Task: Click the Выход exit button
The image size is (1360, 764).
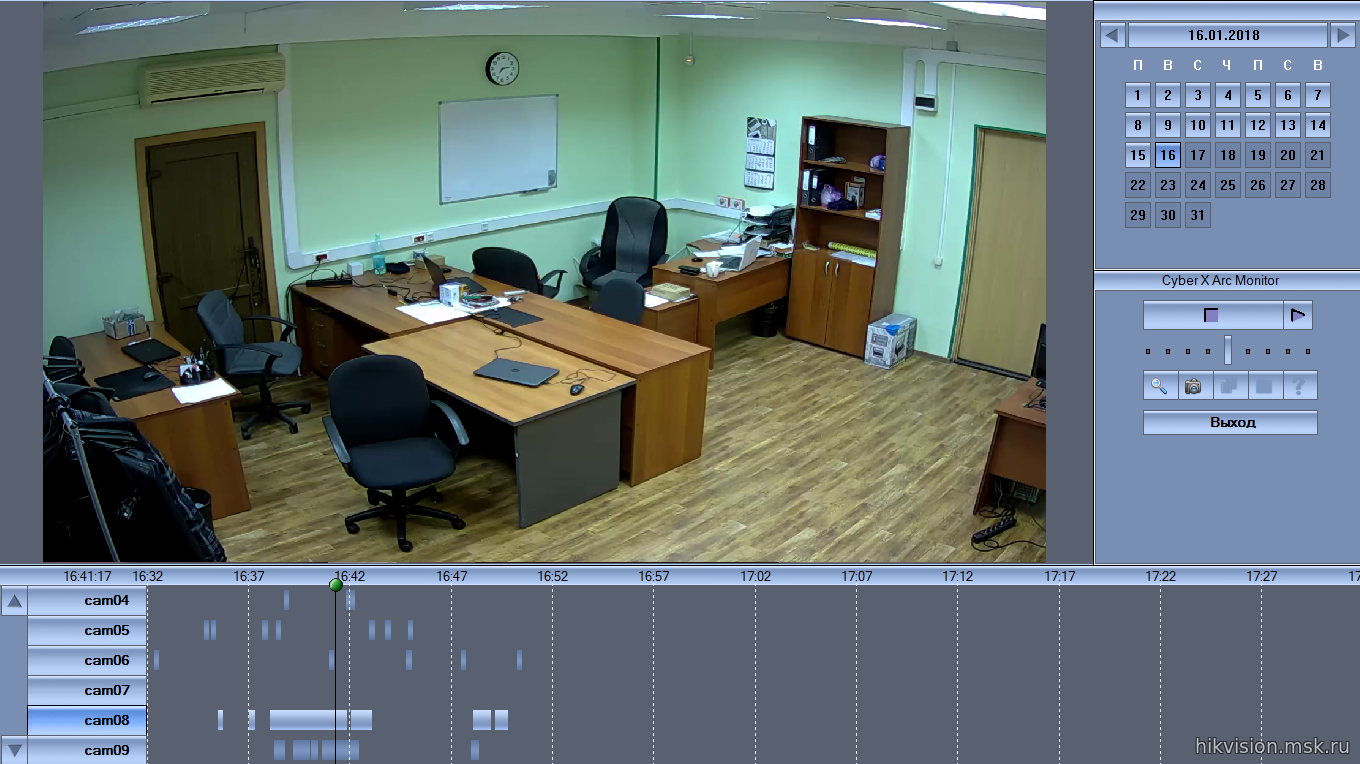Action: point(1231,423)
